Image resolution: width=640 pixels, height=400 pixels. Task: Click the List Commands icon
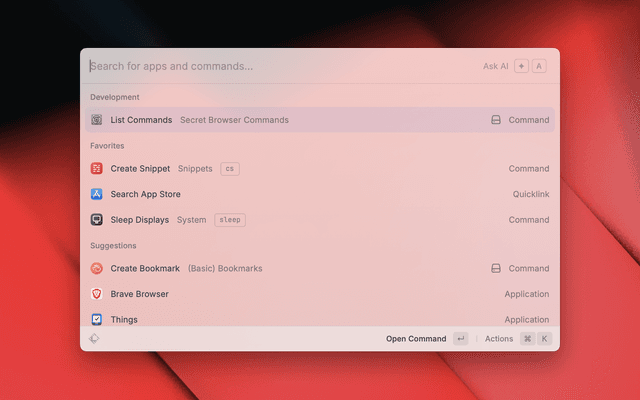pos(97,120)
